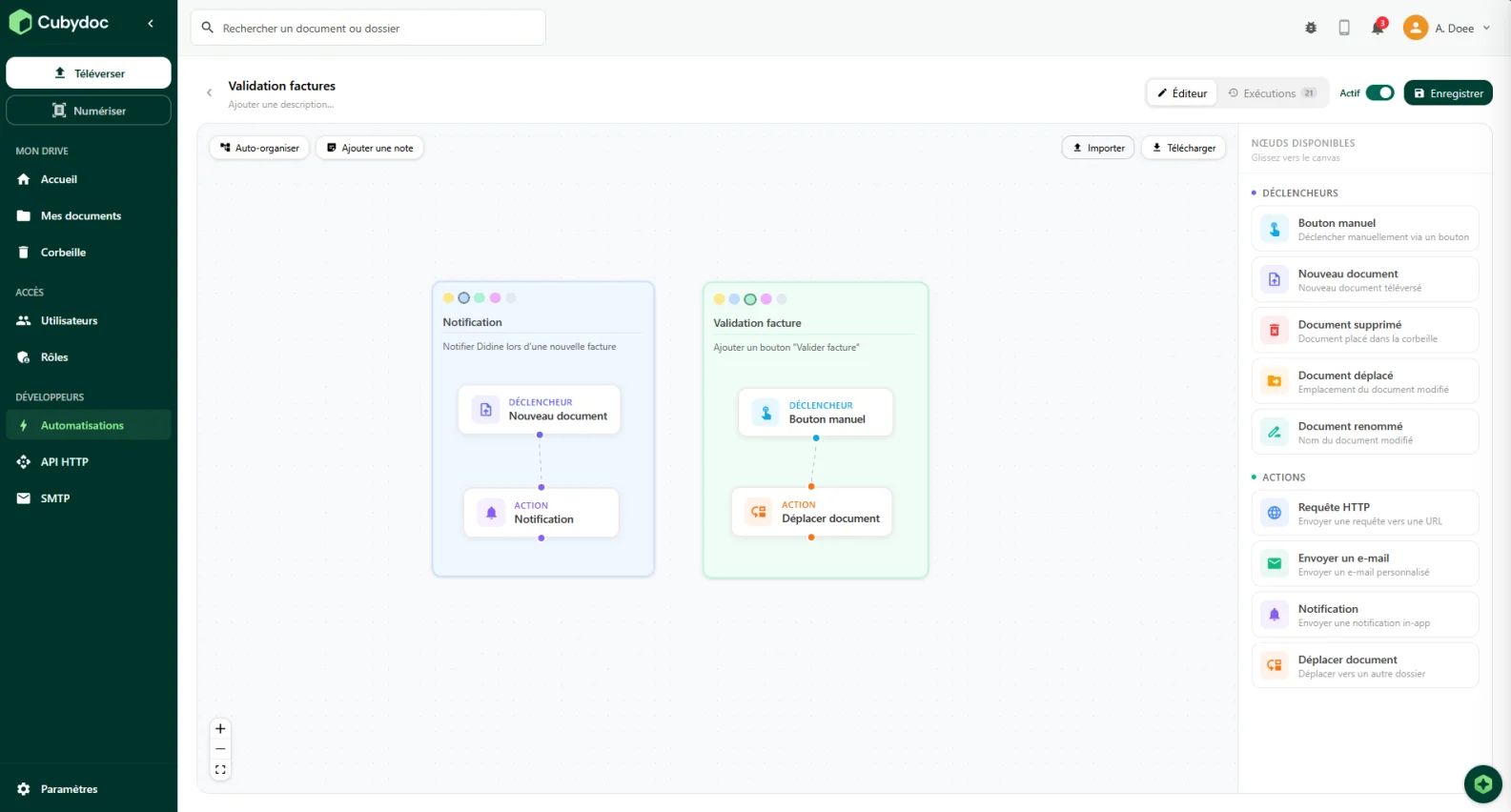
Task: Open Mes documents in the sidebar
Action: click(89, 215)
